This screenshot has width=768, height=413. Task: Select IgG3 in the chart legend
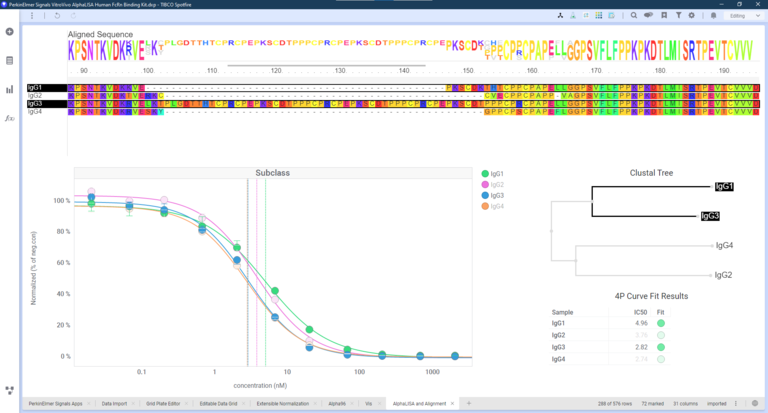[492, 195]
